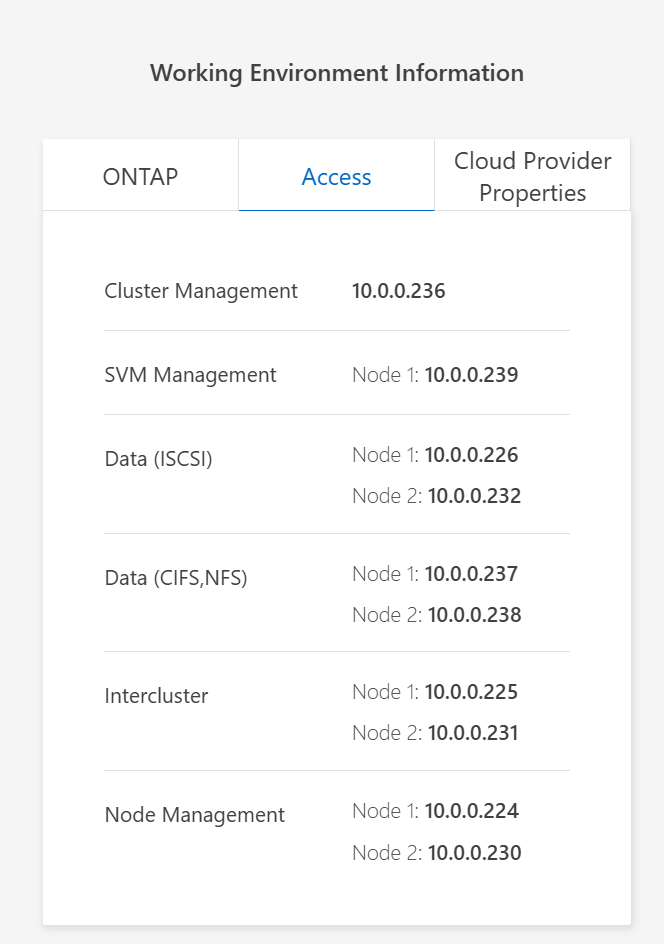Click the Node Management row label
Image resolution: width=664 pixels, height=944 pixels.
click(194, 815)
